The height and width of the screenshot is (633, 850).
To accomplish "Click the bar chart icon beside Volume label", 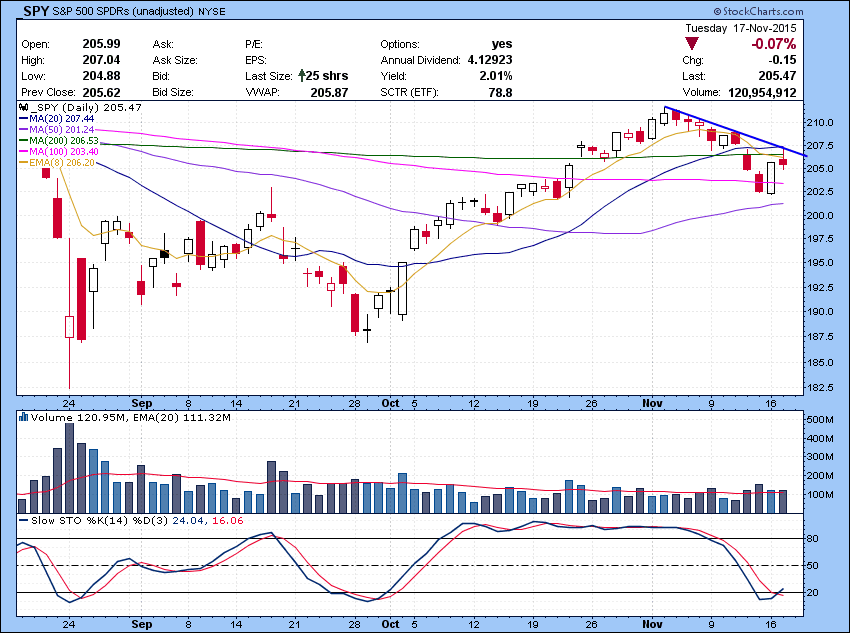I will pos(23,417).
